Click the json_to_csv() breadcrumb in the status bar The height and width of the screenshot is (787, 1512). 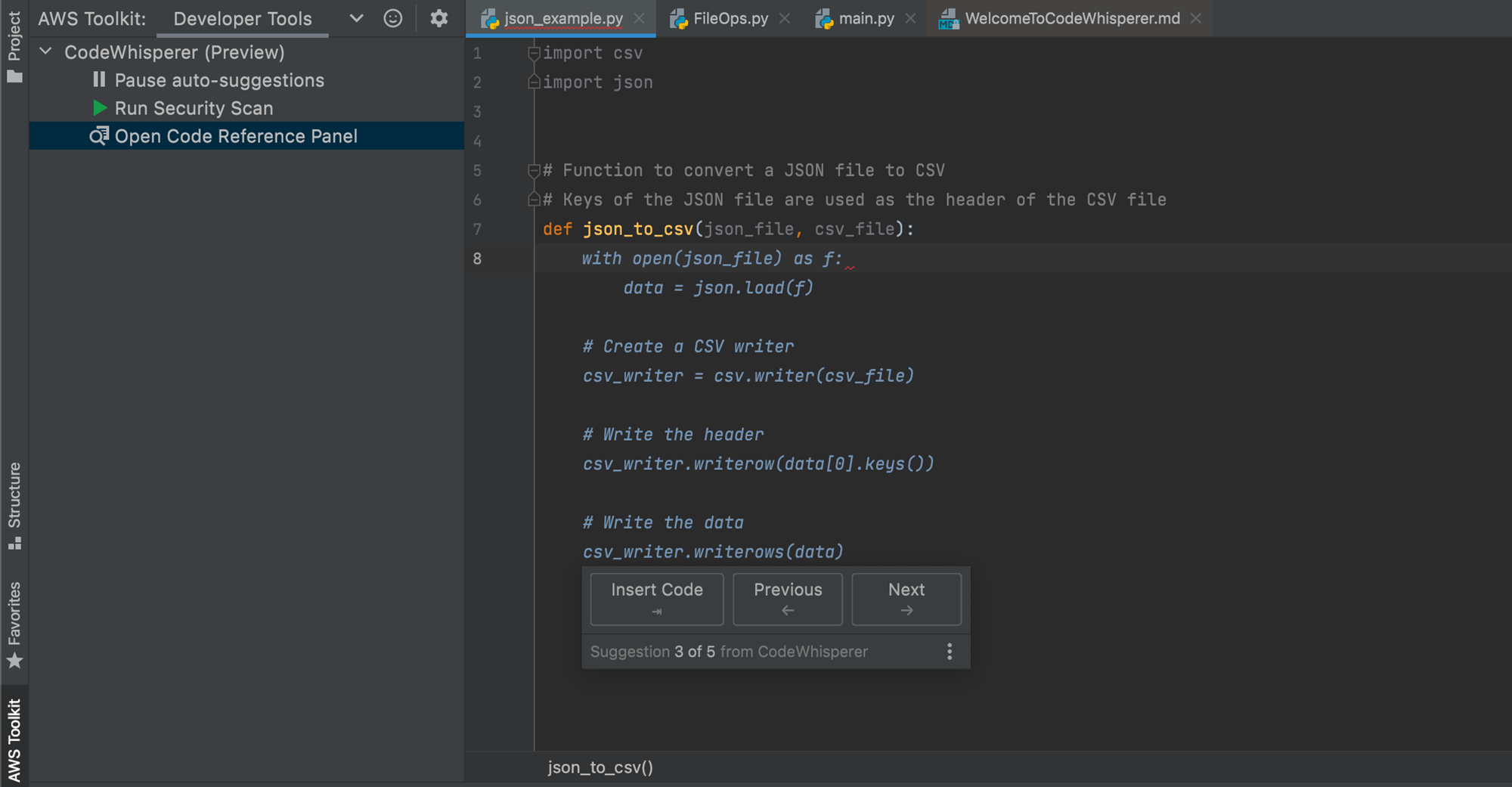[600, 767]
